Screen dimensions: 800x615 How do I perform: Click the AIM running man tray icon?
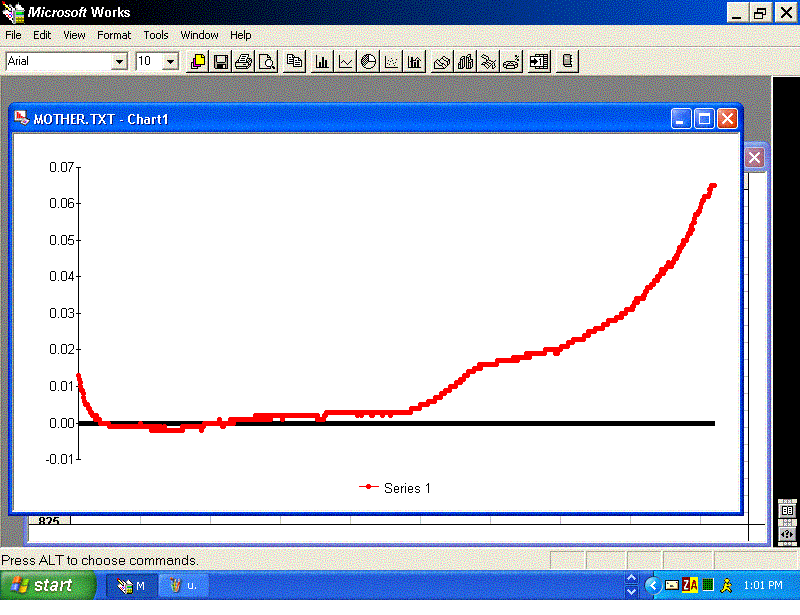[726, 585]
